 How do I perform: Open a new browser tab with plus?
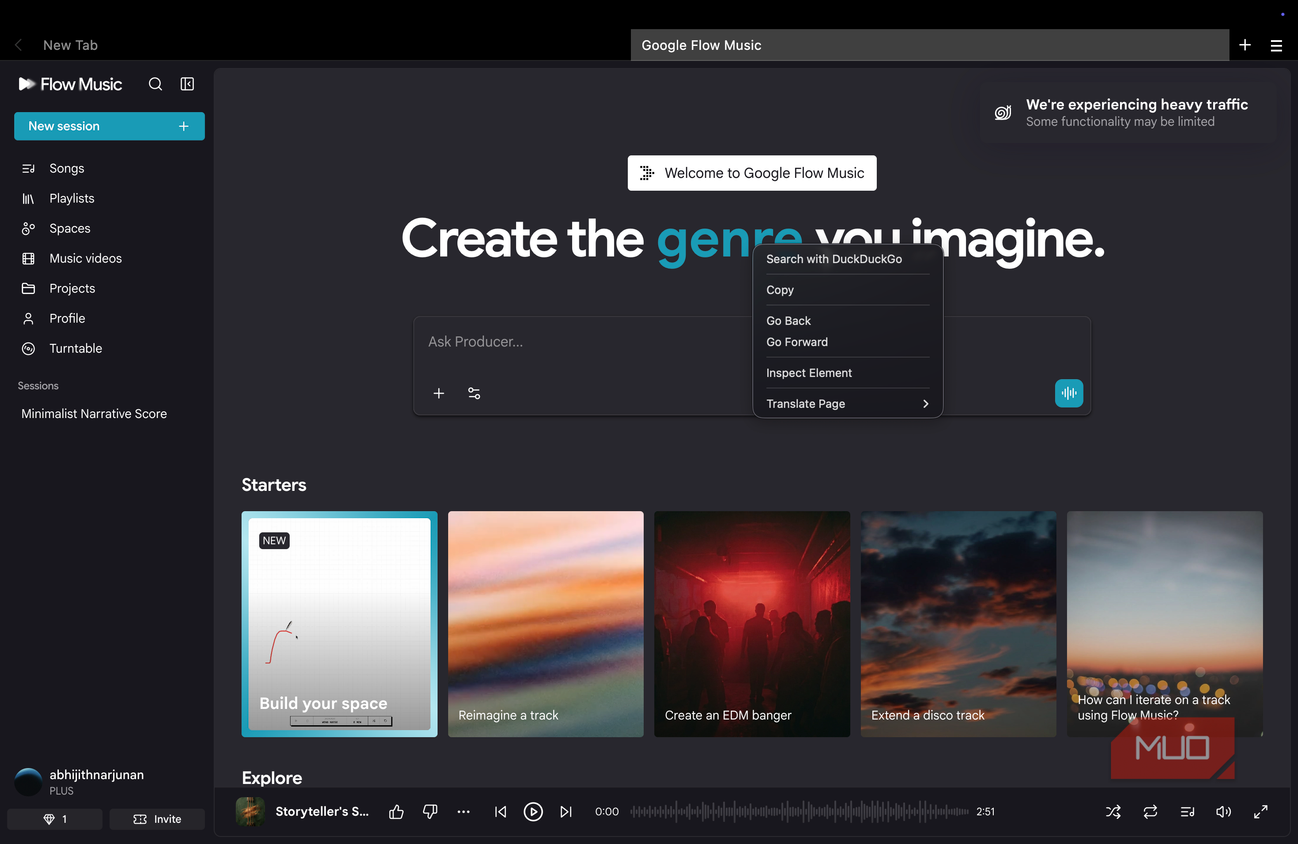tap(1245, 45)
